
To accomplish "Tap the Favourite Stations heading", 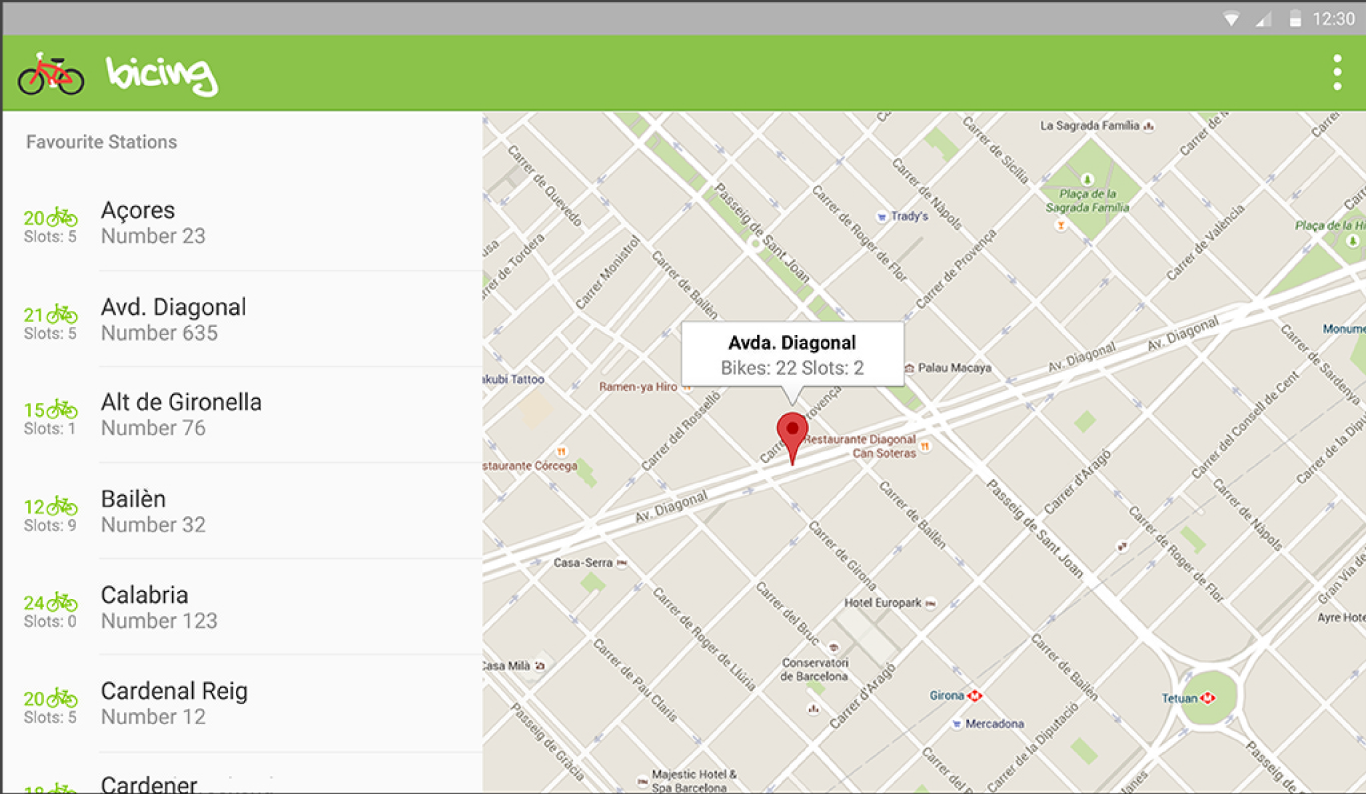I will pyautogui.click(x=101, y=142).
